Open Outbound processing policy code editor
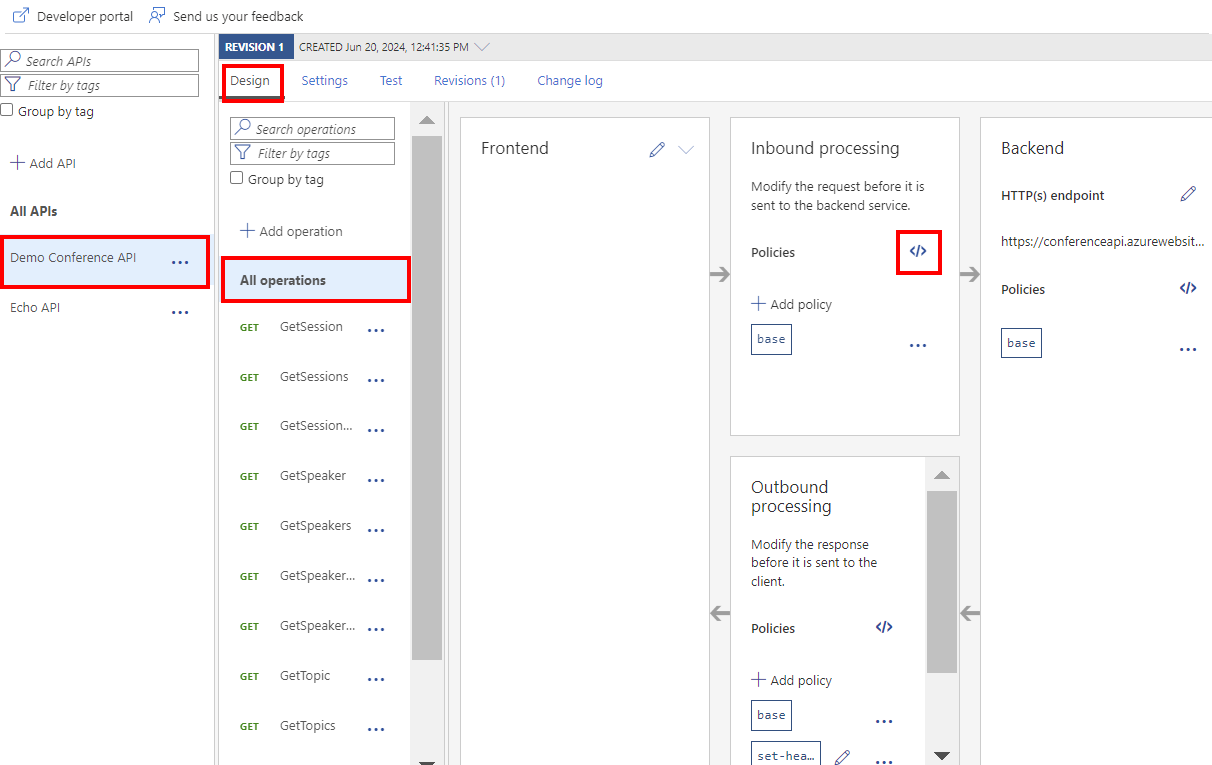1212x765 pixels. coord(884,628)
